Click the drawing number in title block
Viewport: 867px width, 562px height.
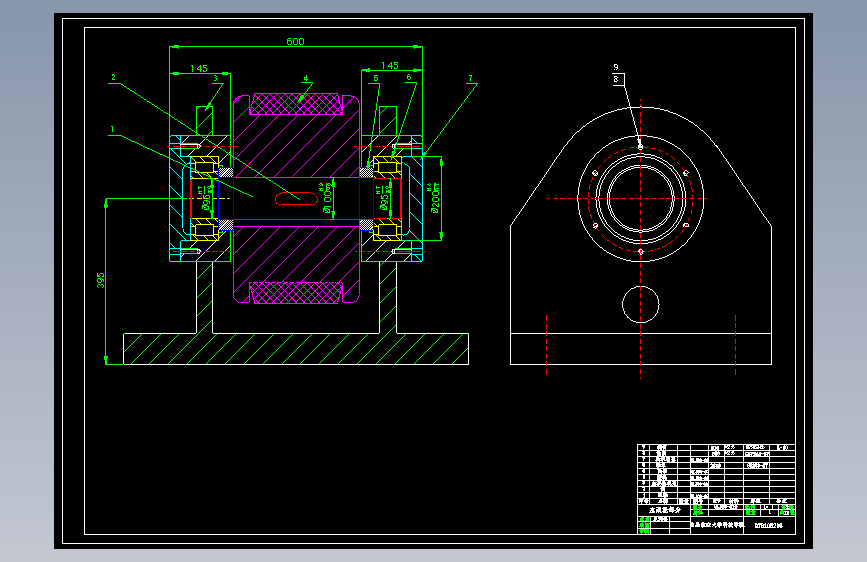(769, 525)
